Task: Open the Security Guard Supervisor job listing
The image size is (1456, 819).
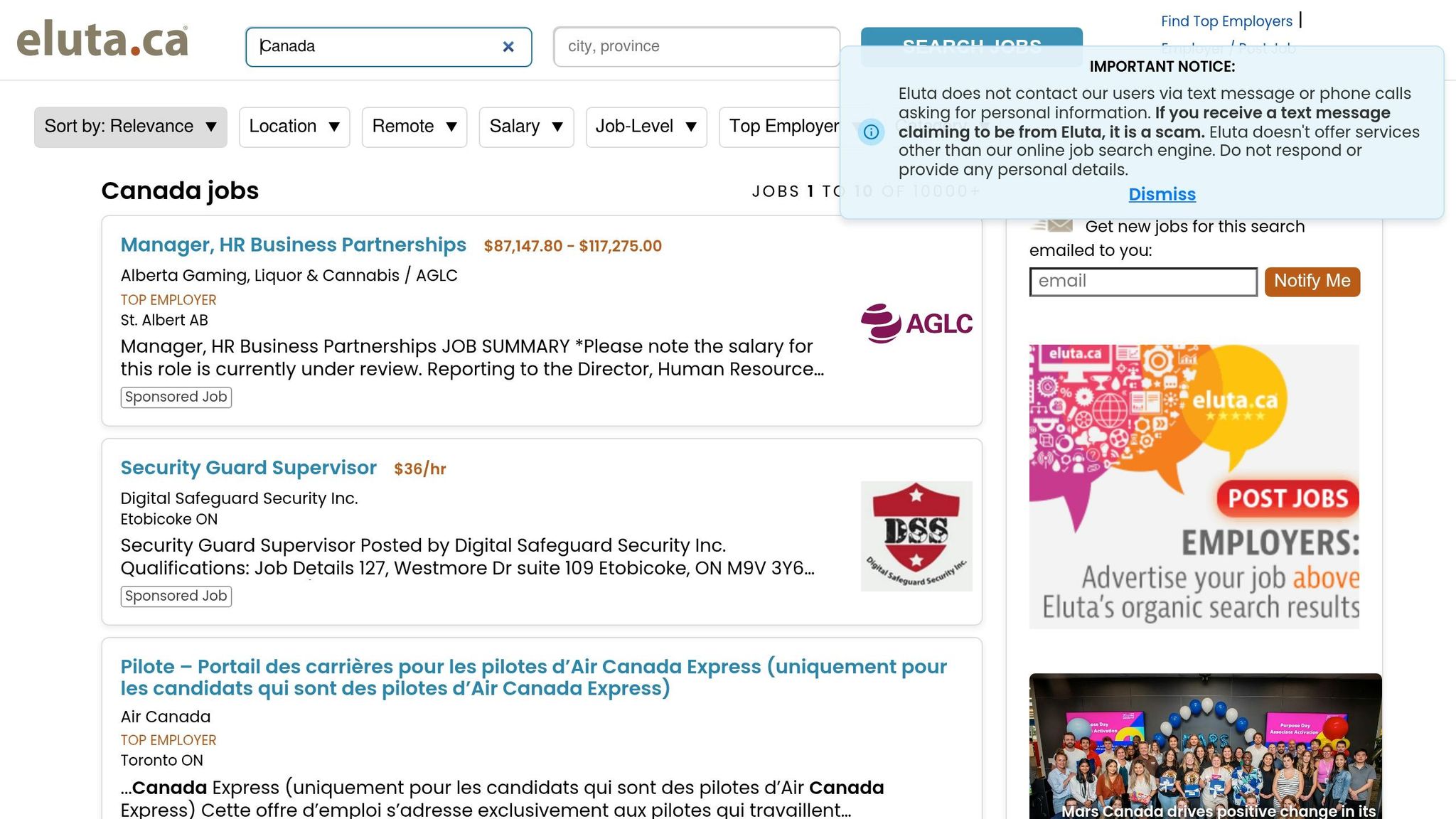Action: pos(248,468)
